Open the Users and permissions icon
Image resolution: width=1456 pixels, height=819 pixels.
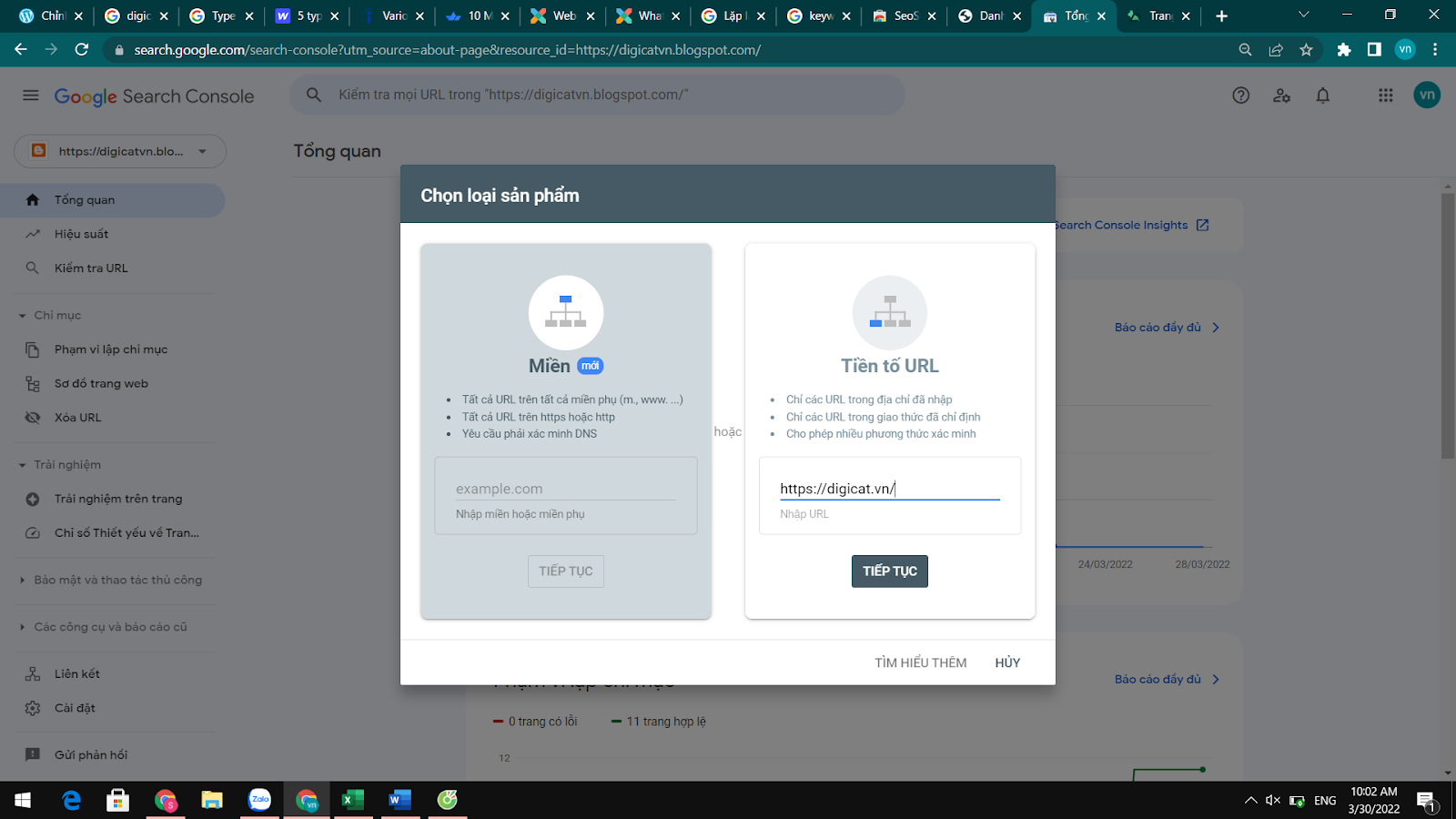pyautogui.click(x=1282, y=96)
